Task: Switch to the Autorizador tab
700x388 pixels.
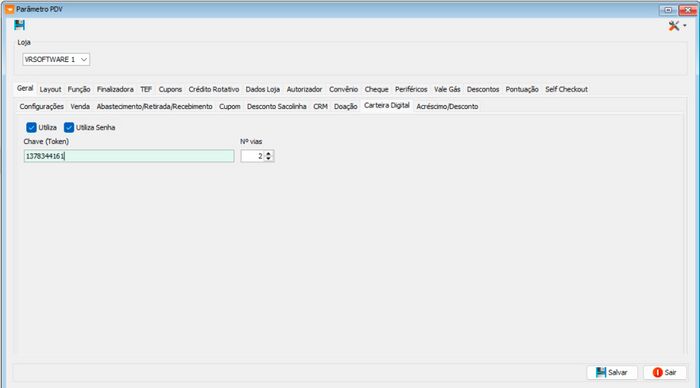Action: [304, 89]
